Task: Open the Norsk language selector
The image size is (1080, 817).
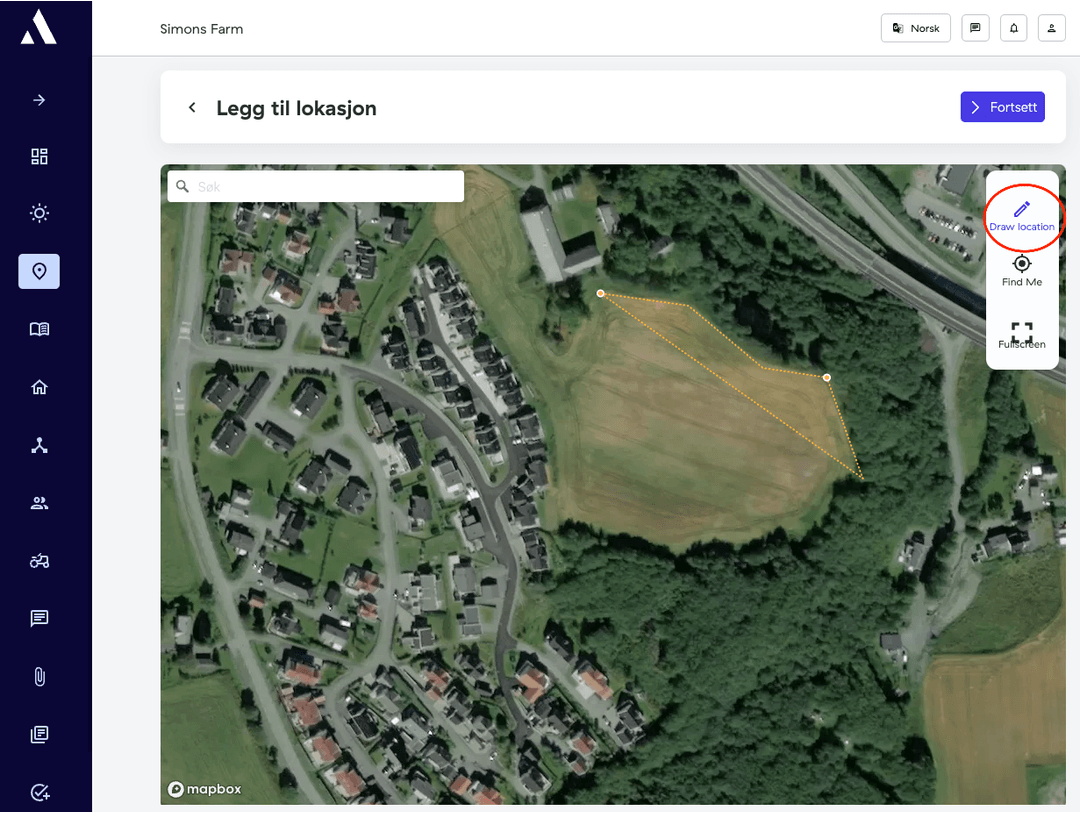Action: [x=915, y=28]
